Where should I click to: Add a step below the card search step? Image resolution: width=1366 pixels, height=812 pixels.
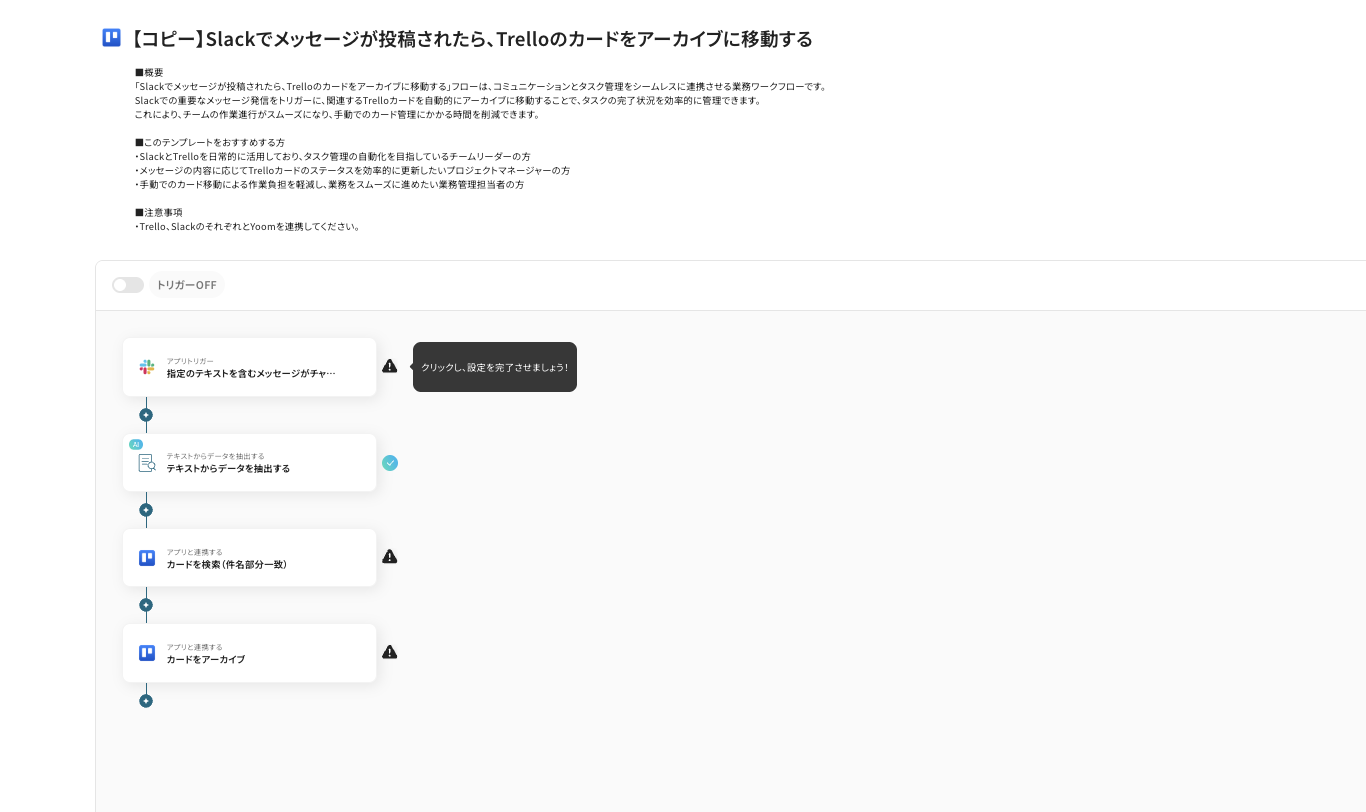point(146,605)
